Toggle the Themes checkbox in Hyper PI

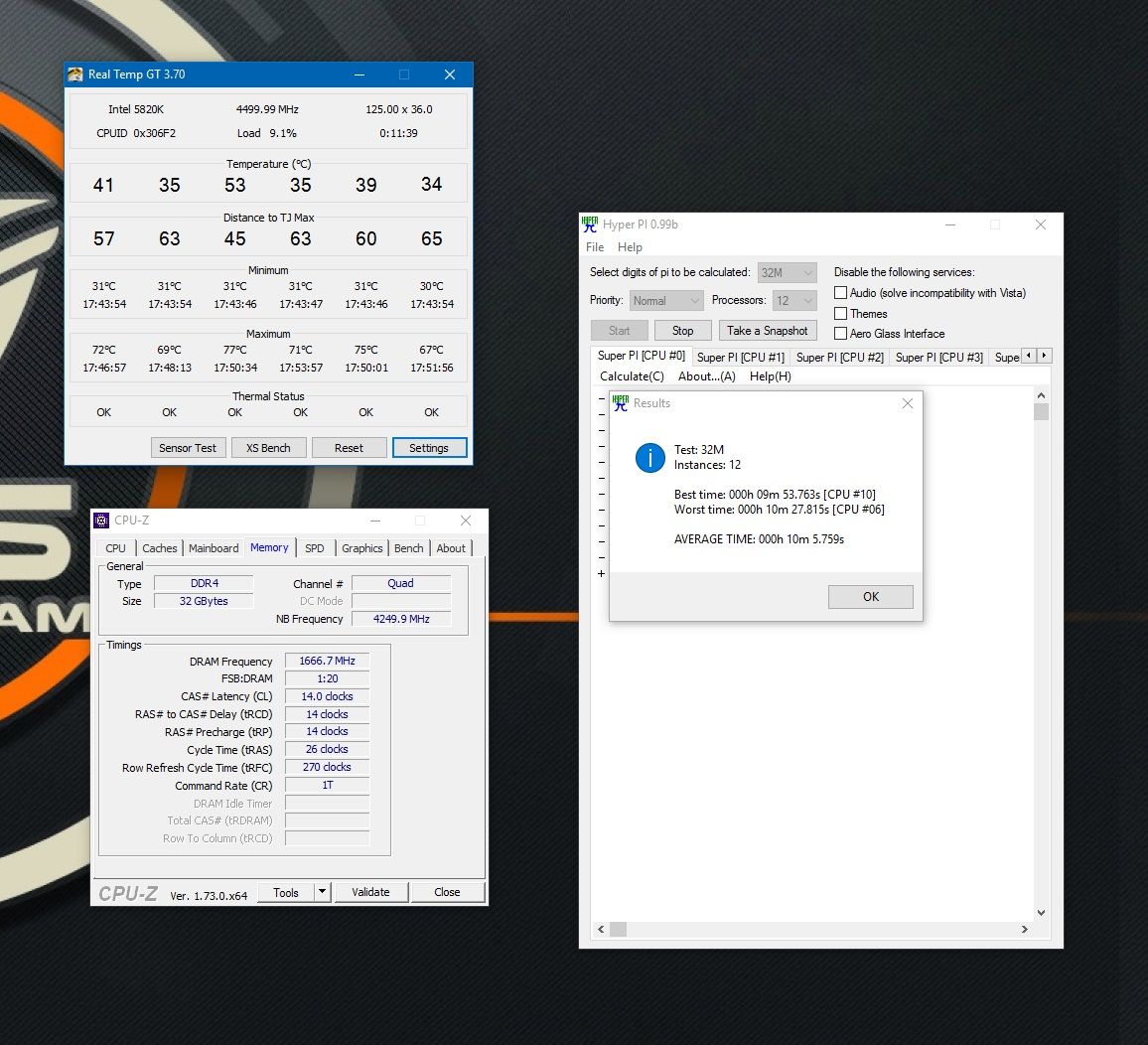click(x=840, y=314)
